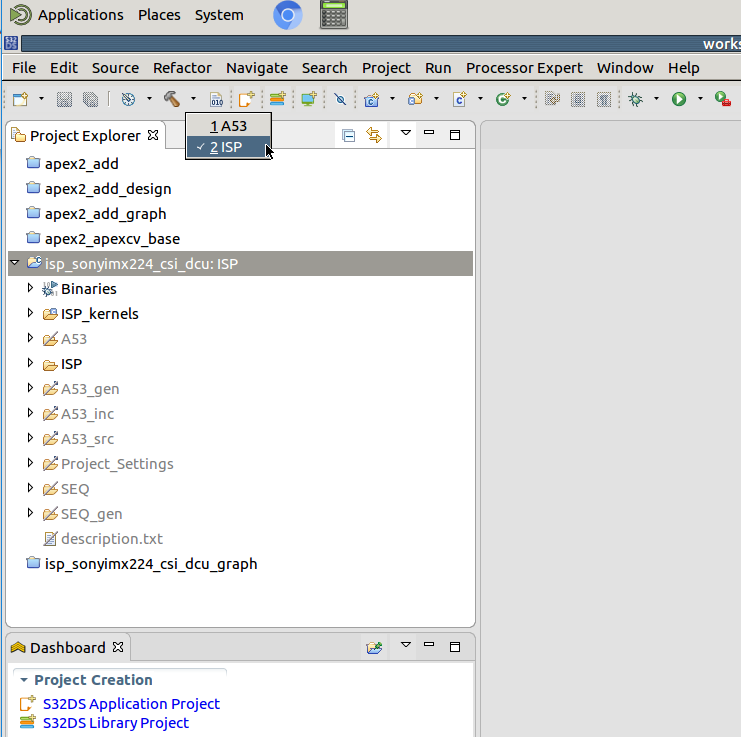The image size is (741, 737).
Task: Click Collapse All in Project Explorer
Action: click(x=349, y=136)
